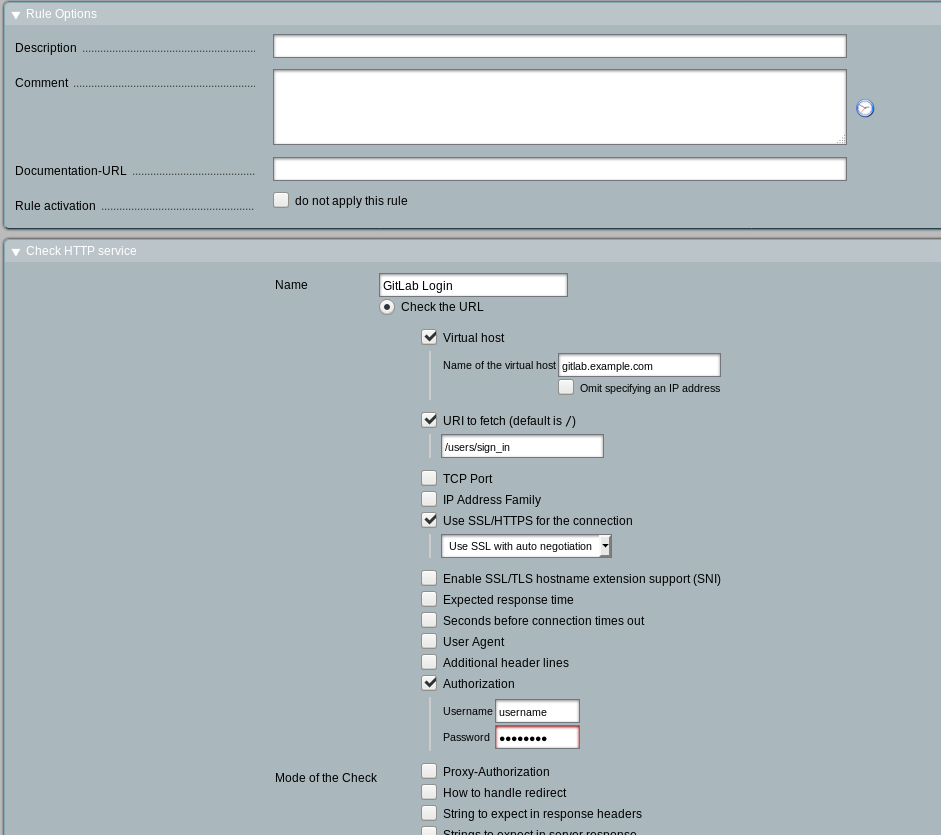The height and width of the screenshot is (835, 941).
Task: Focus the Documentation-URL text field
Action: [x=559, y=170]
